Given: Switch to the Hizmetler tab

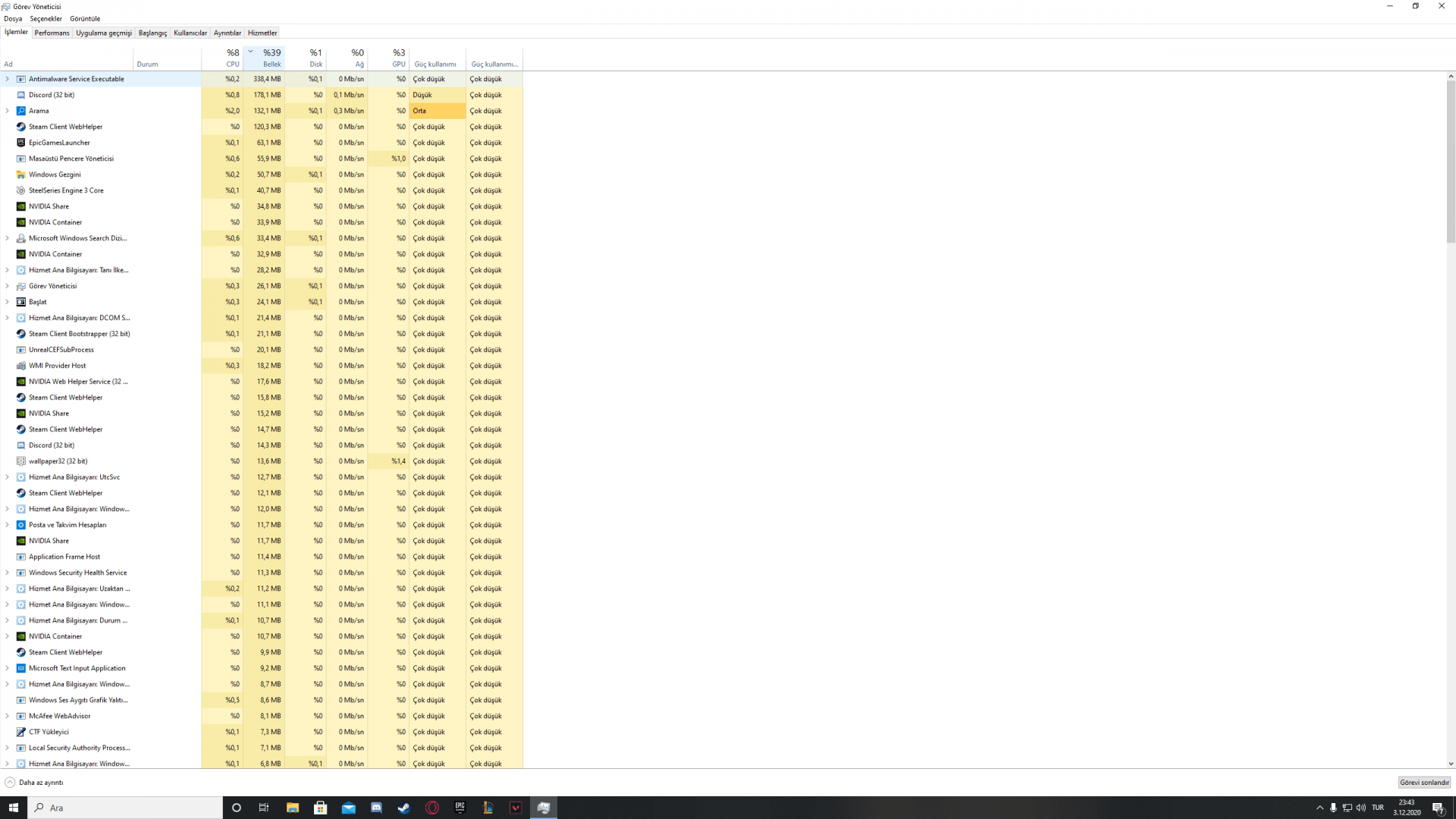Looking at the screenshot, I should coord(262,33).
